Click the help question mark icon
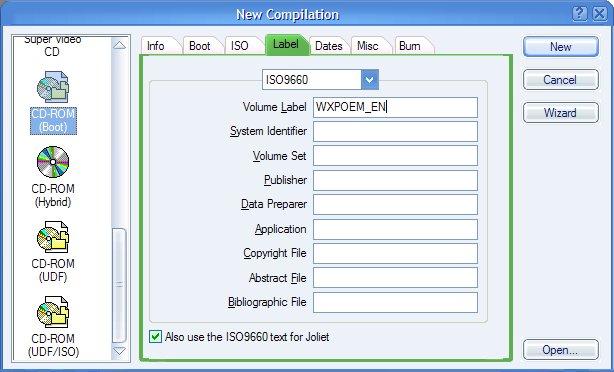 pyautogui.click(x=579, y=14)
